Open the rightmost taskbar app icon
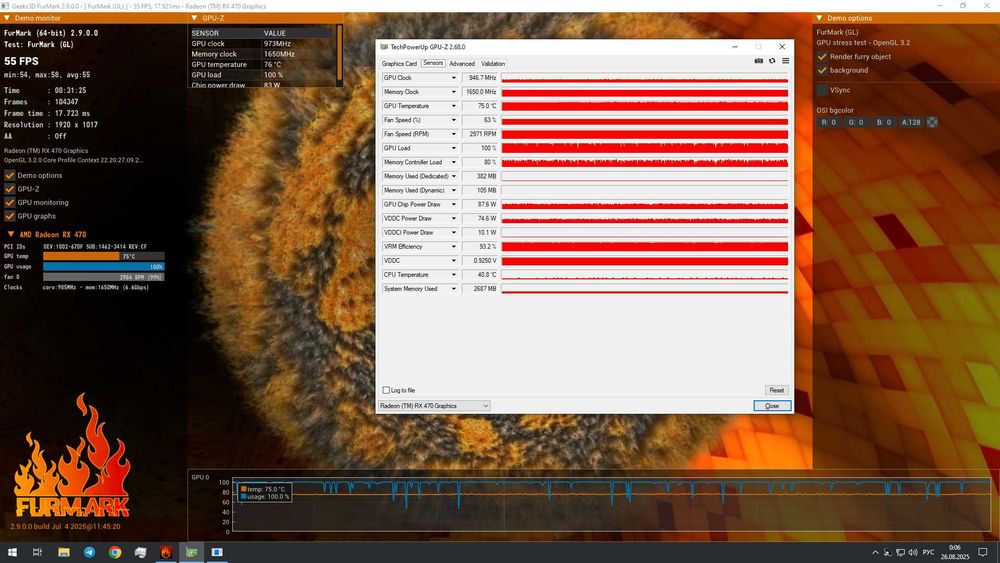Screen dimensions: 1000x563 [x=217, y=552]
